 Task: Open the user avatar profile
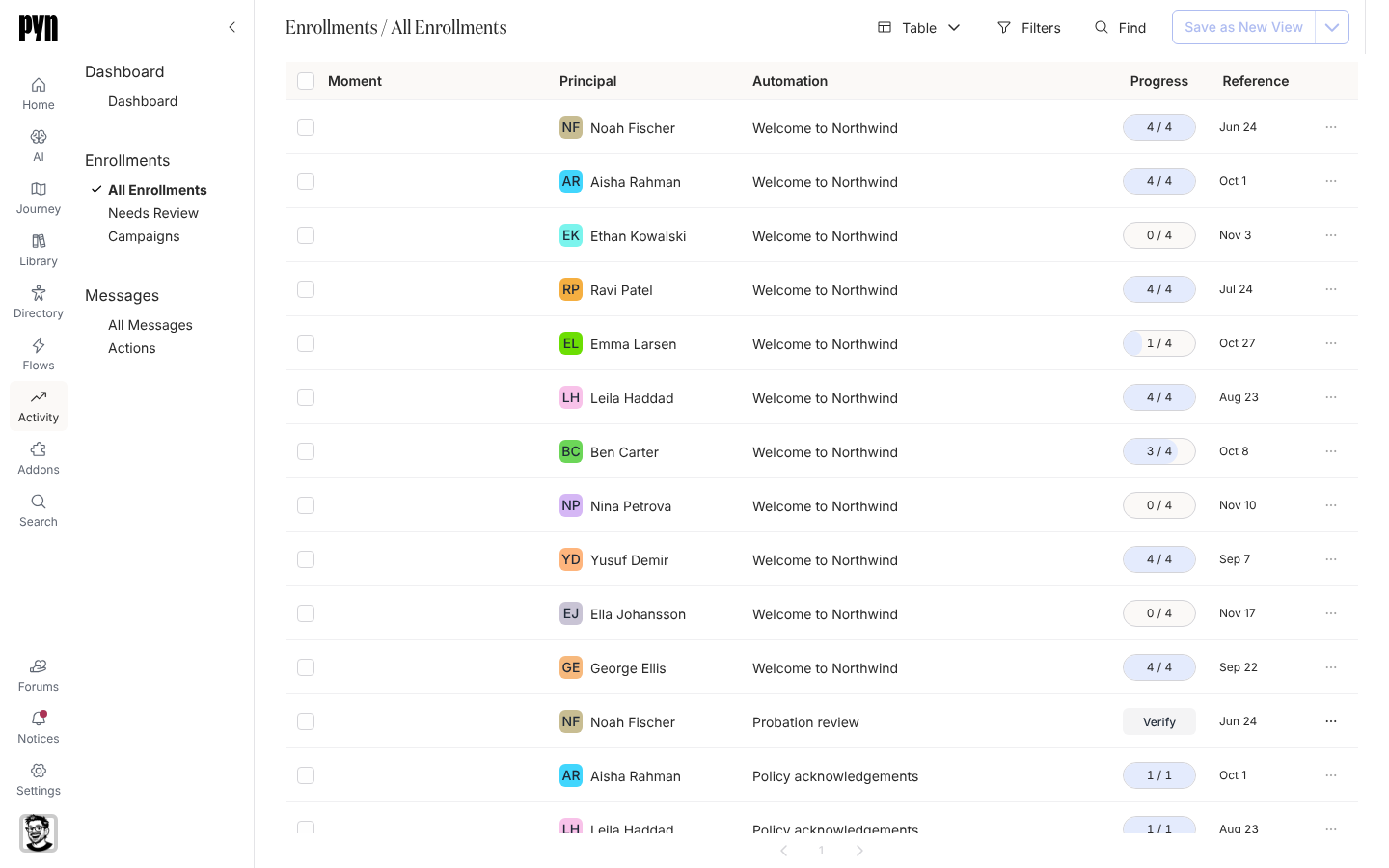coord(39,833)
